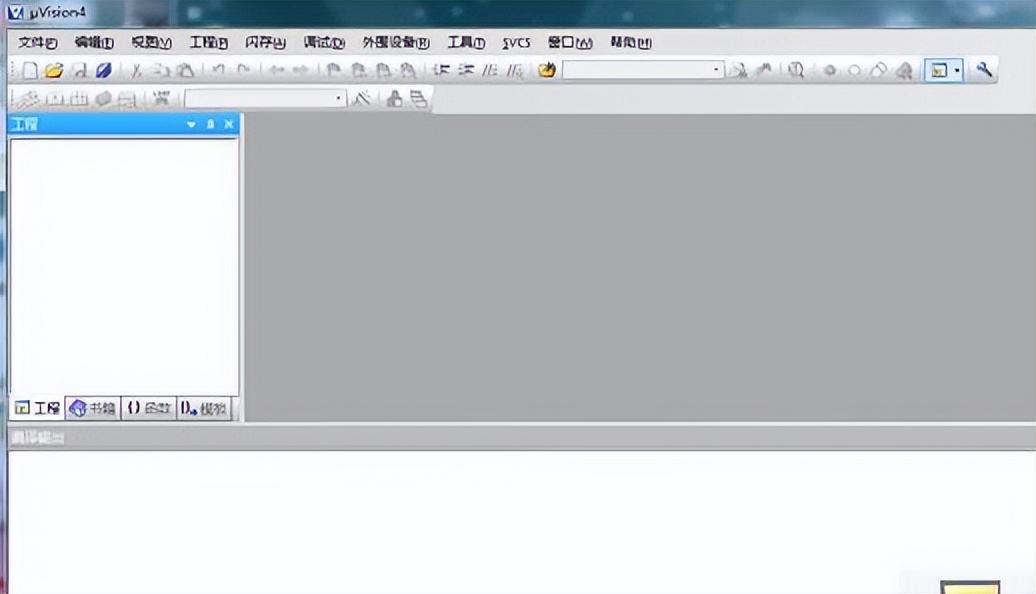1036x594 pixels.
Task: Open the target selection dropdown in the build toolbar
Action: pyautogui.click(x=338, y=96)
